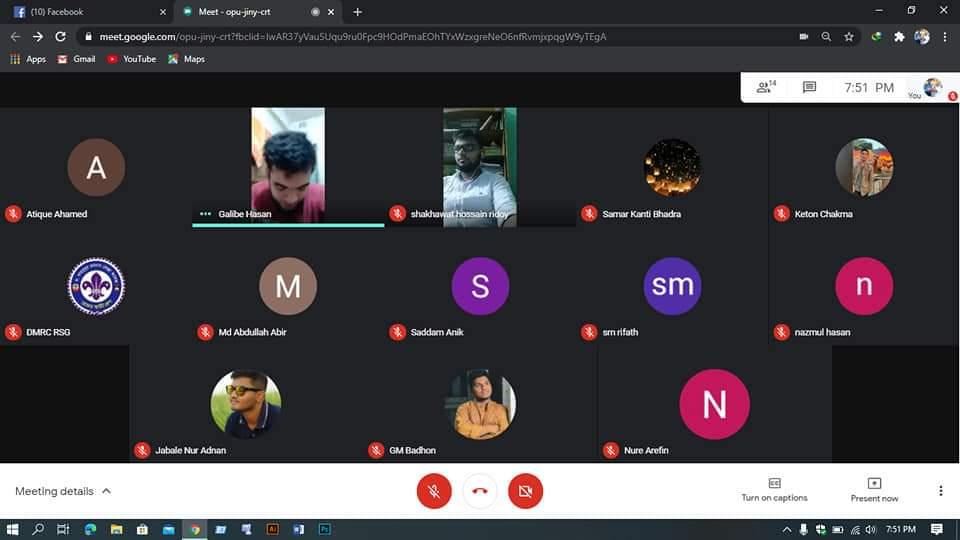Leave the call with red hang-up button
The width and height of the screenshot is (960, 540).
480,491
